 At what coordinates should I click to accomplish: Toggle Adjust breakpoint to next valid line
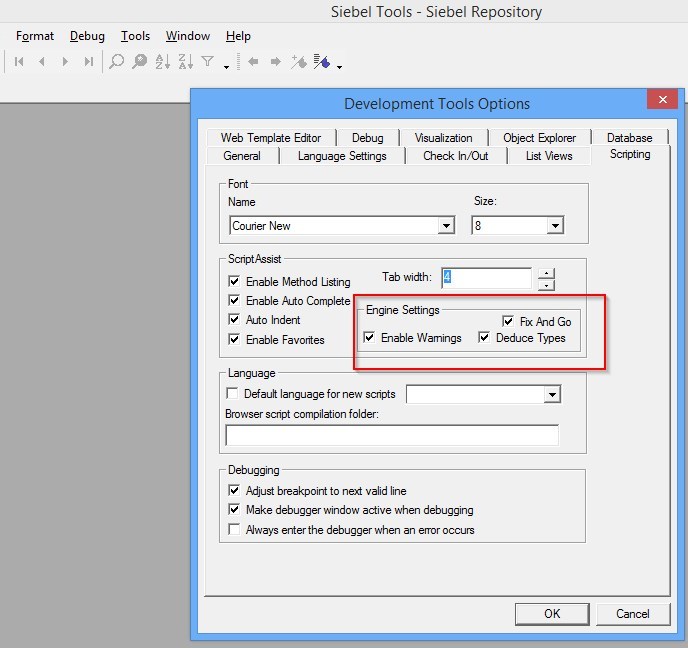coord(234,490)
